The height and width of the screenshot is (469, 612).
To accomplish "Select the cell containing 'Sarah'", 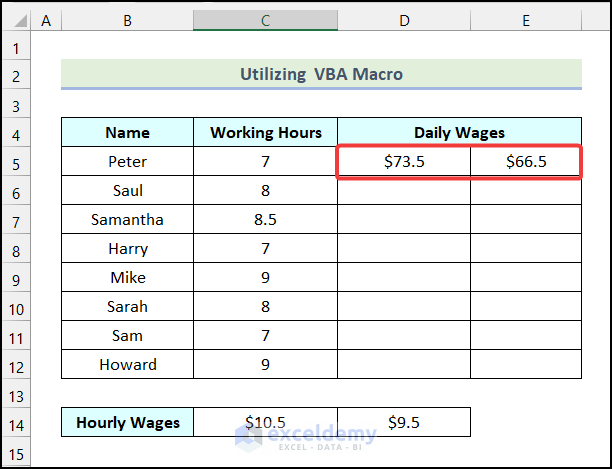I will click(x=127, y=306).
